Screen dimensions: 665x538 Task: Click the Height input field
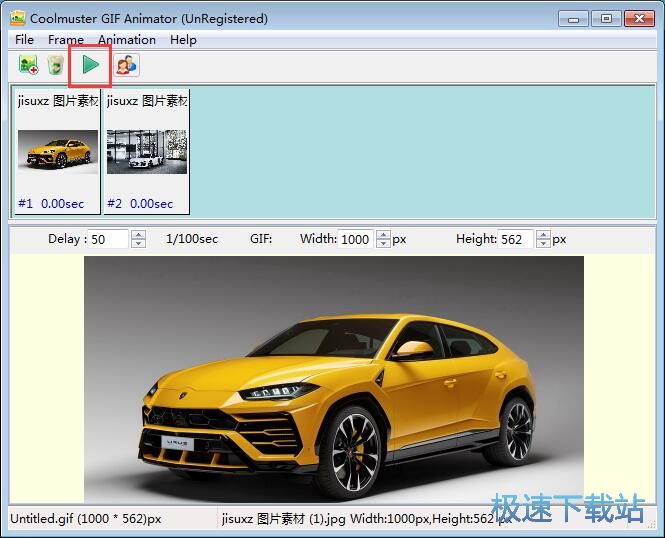coord(514,239)
